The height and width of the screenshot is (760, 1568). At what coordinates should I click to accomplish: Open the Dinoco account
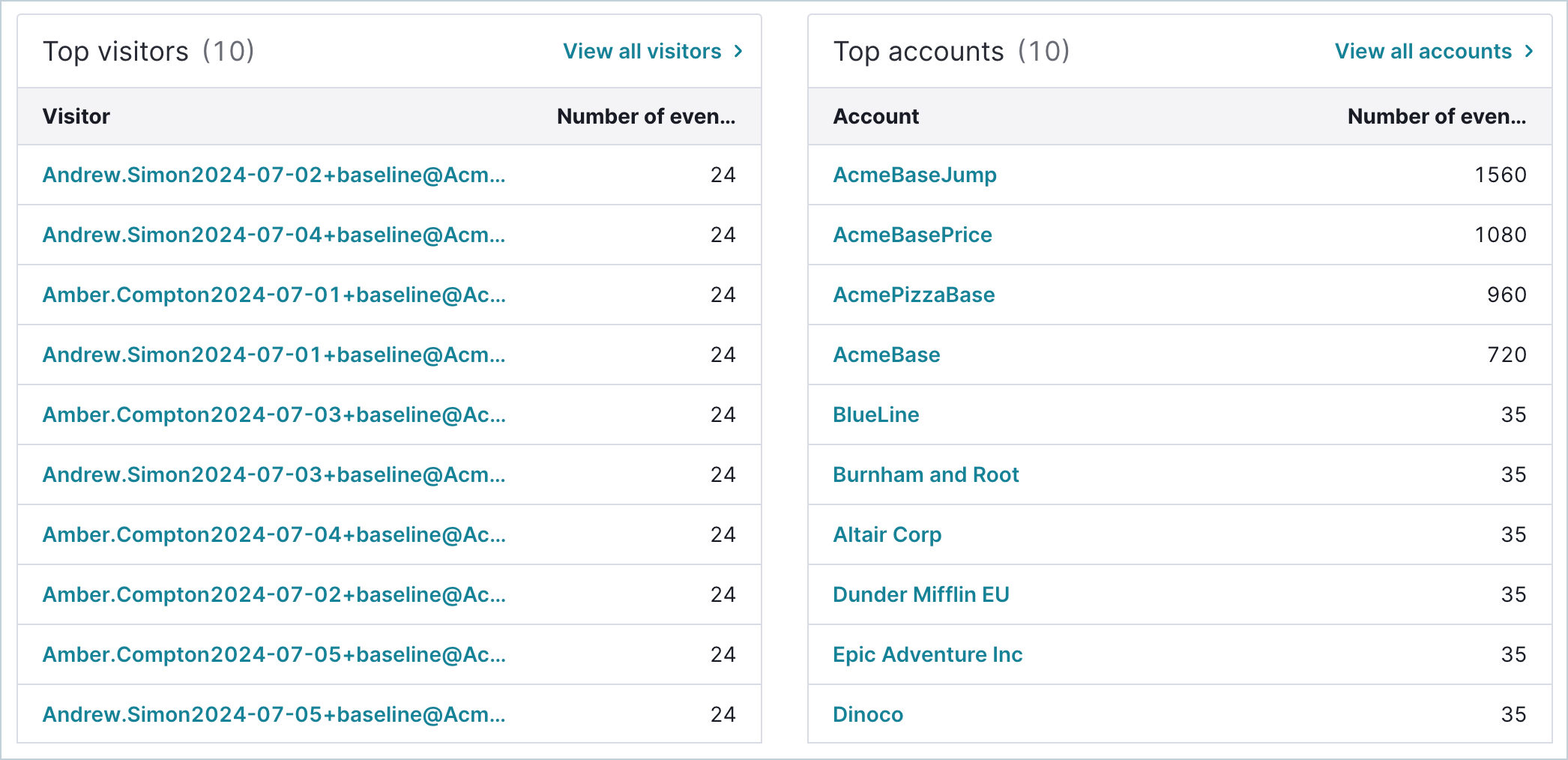coord(868,714)
